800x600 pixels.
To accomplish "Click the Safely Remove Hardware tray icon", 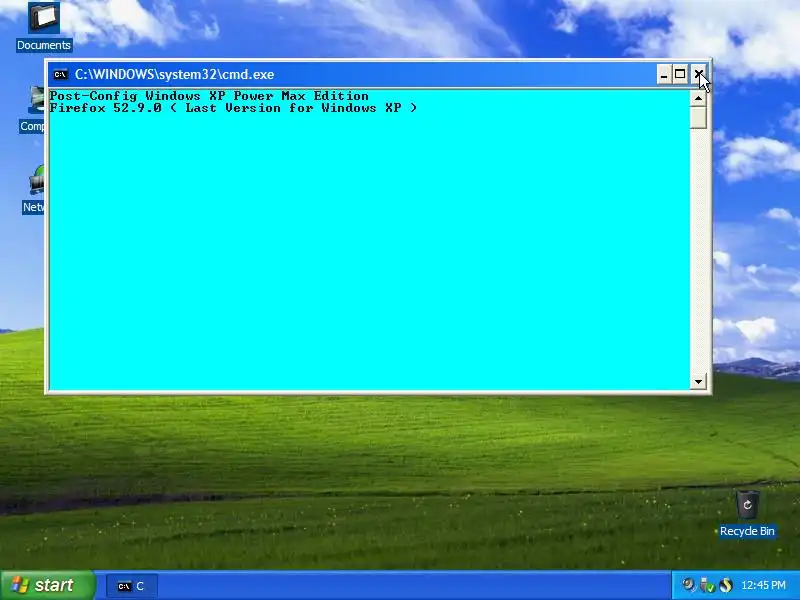I will 707,585.
